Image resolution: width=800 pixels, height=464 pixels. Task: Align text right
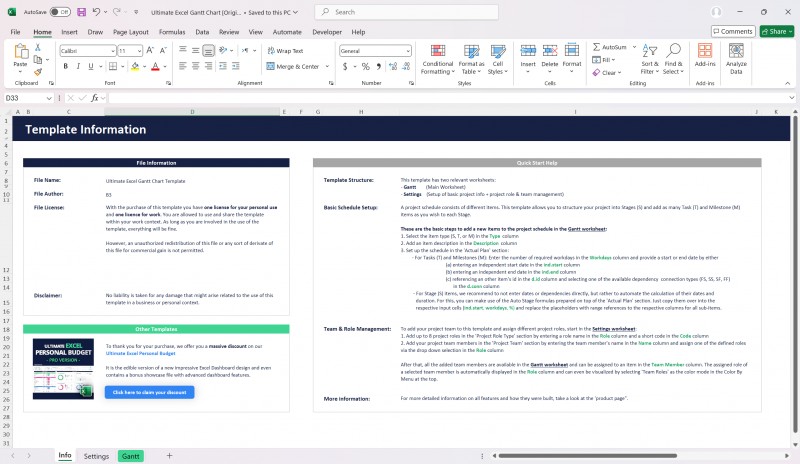tap(208, 66)
